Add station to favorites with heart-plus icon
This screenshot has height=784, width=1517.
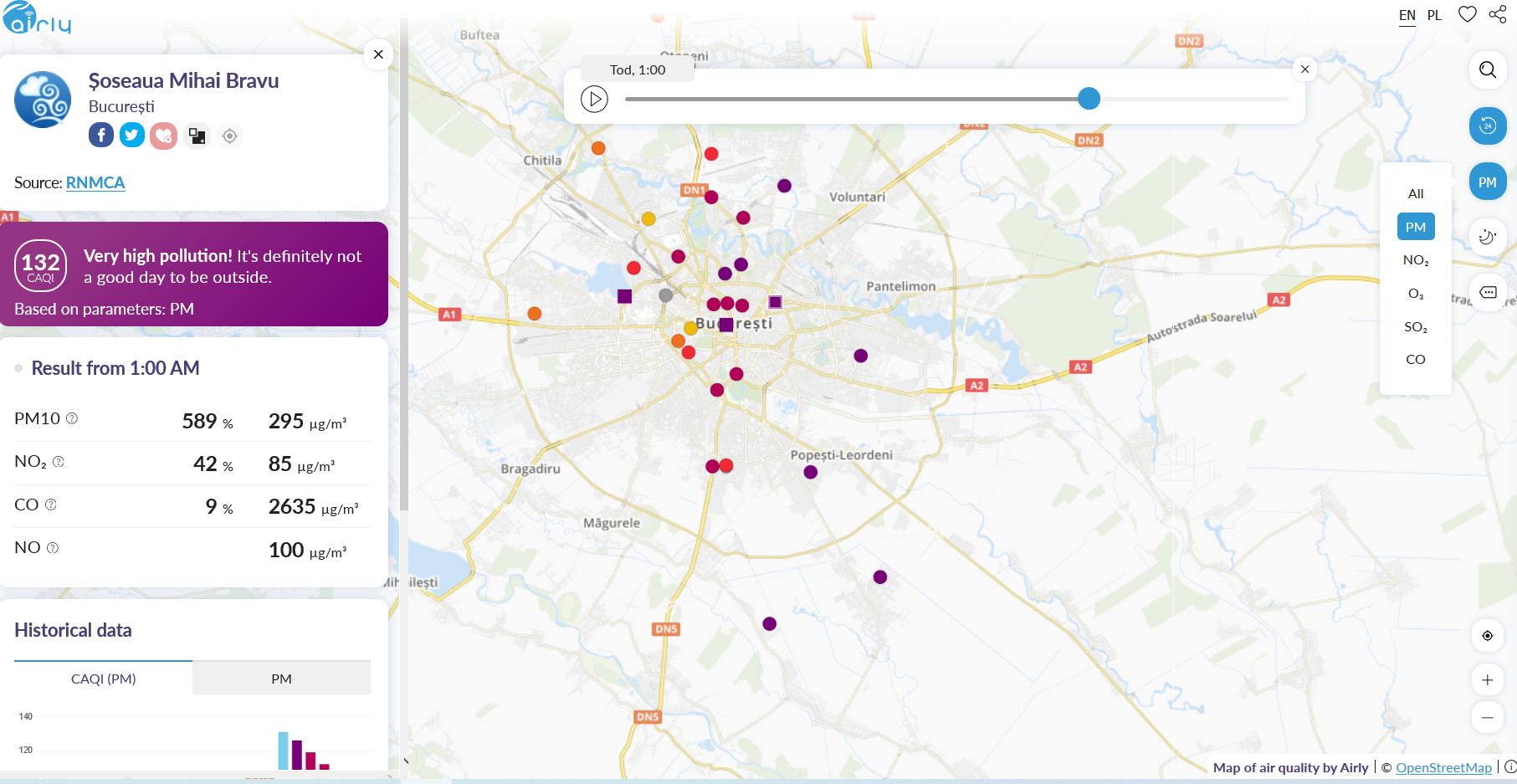(x=164, y=136)
